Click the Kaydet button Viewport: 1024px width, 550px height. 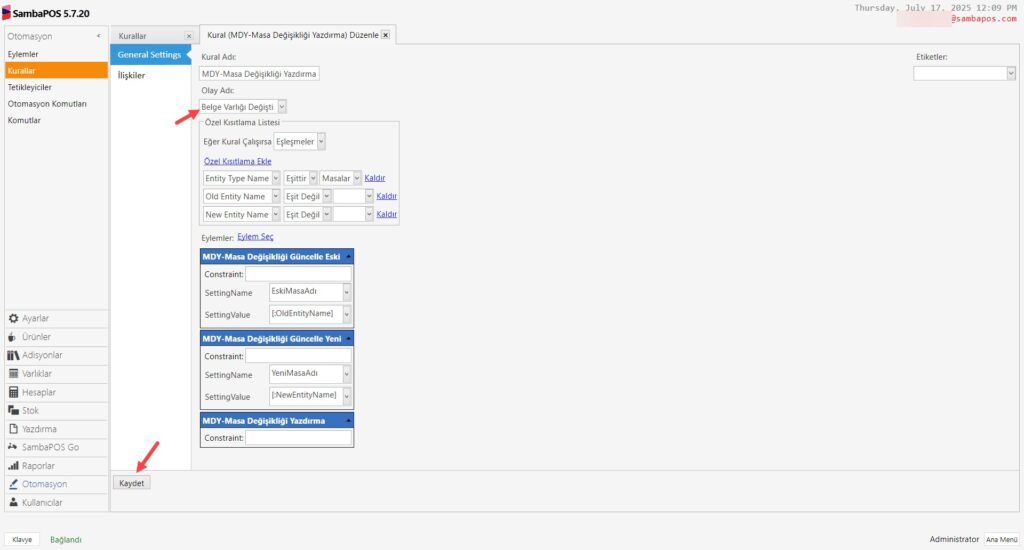[132, 483]
